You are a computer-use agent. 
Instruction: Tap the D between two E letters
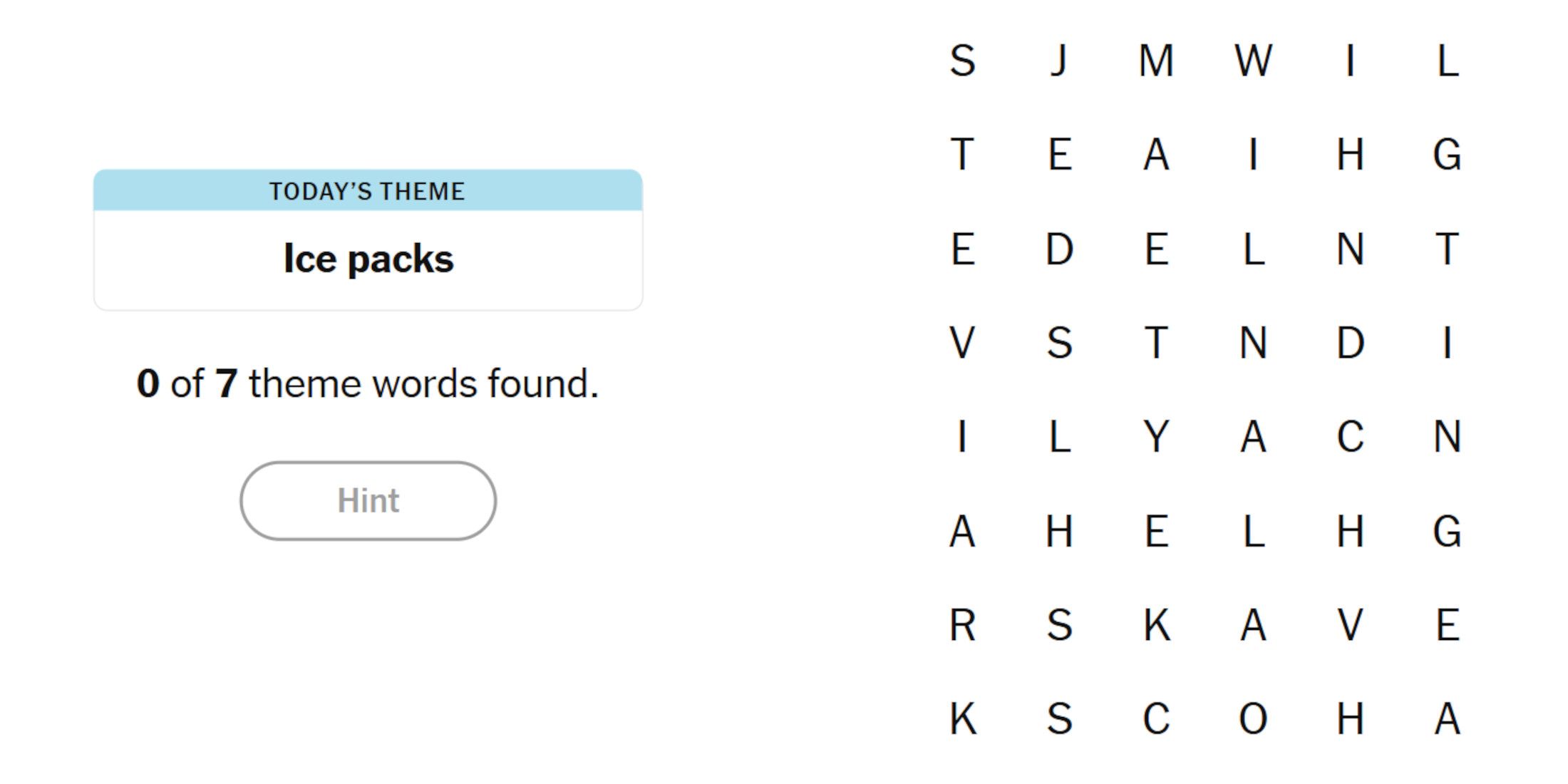coord(1059,249)
